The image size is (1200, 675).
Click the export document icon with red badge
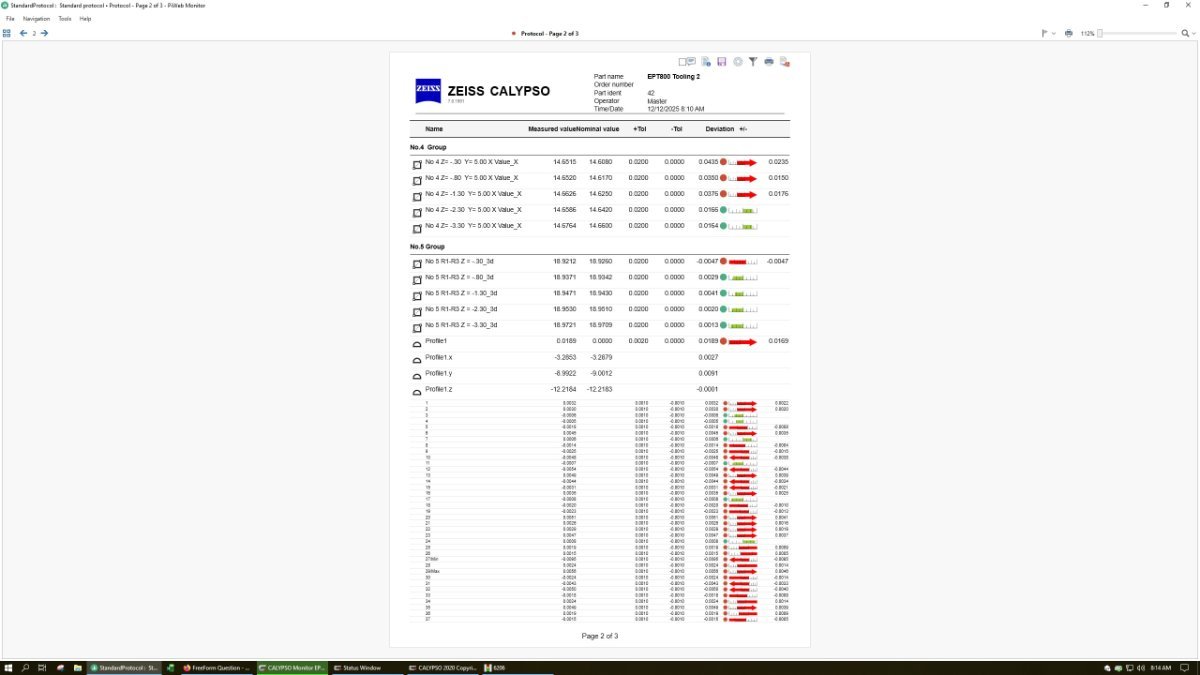(x=785, y=62)
